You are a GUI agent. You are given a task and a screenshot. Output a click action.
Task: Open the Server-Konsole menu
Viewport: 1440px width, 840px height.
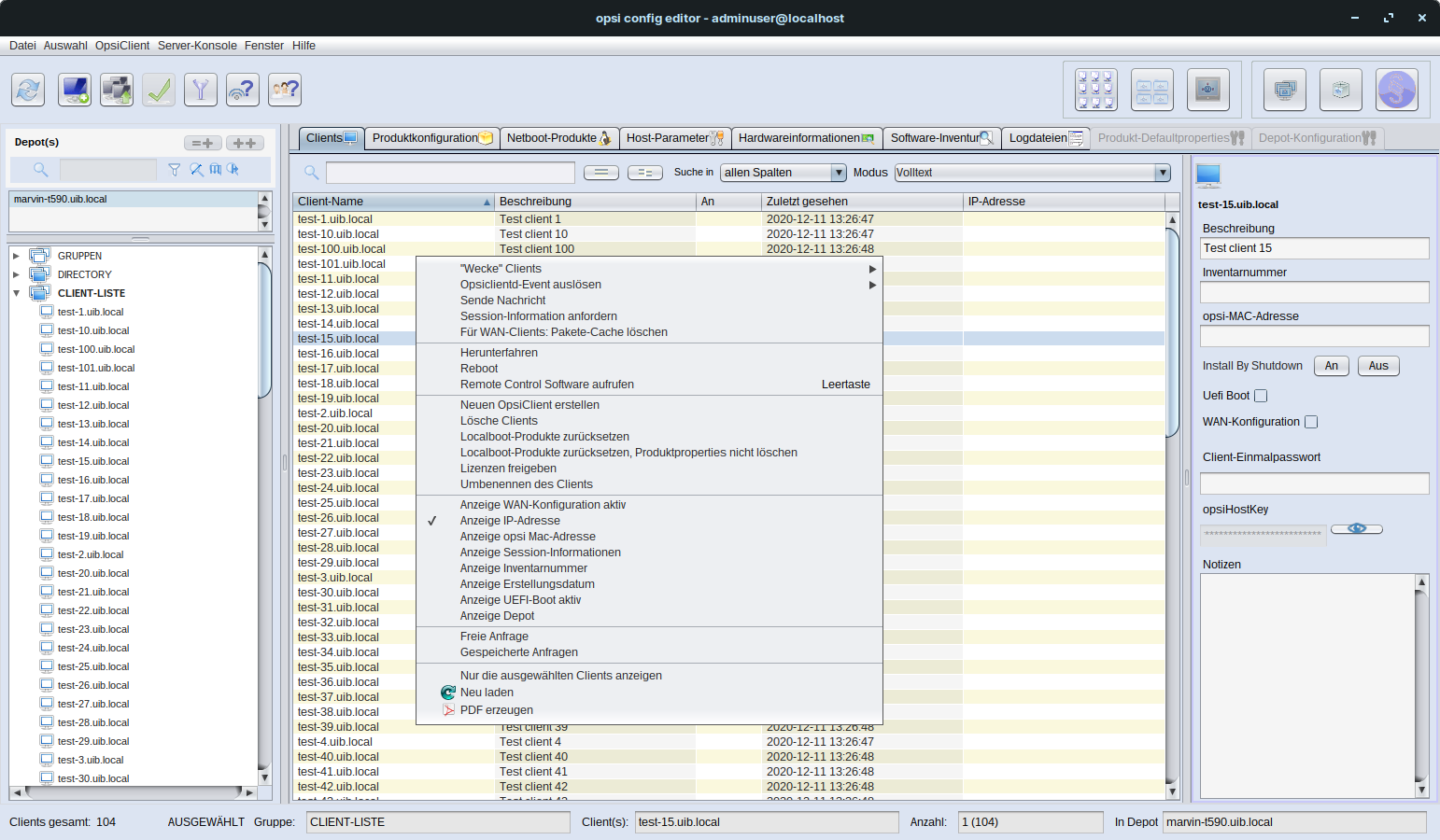click(197, 46)
